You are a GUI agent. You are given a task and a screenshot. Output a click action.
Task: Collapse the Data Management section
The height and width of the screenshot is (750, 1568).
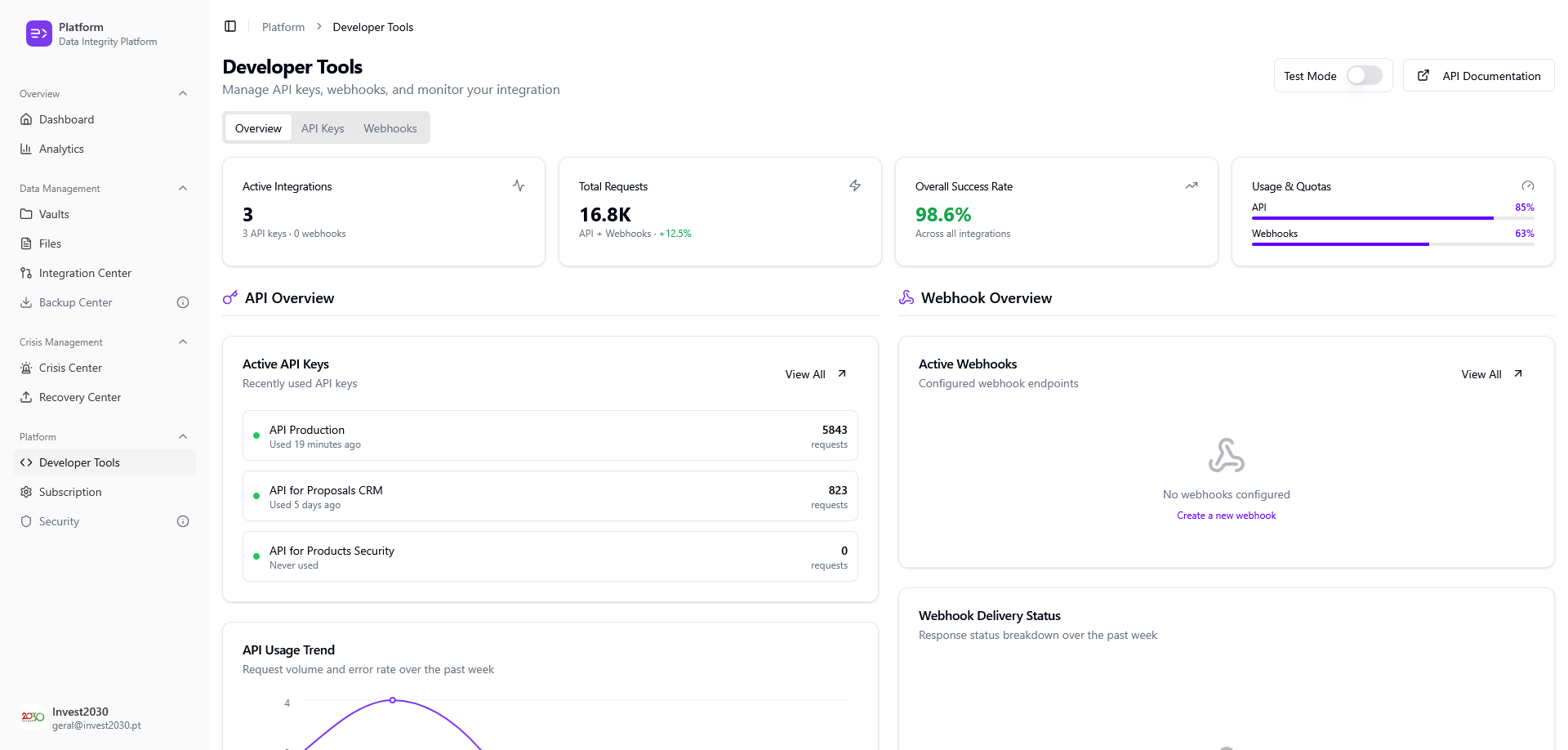(x=182, y=188)
